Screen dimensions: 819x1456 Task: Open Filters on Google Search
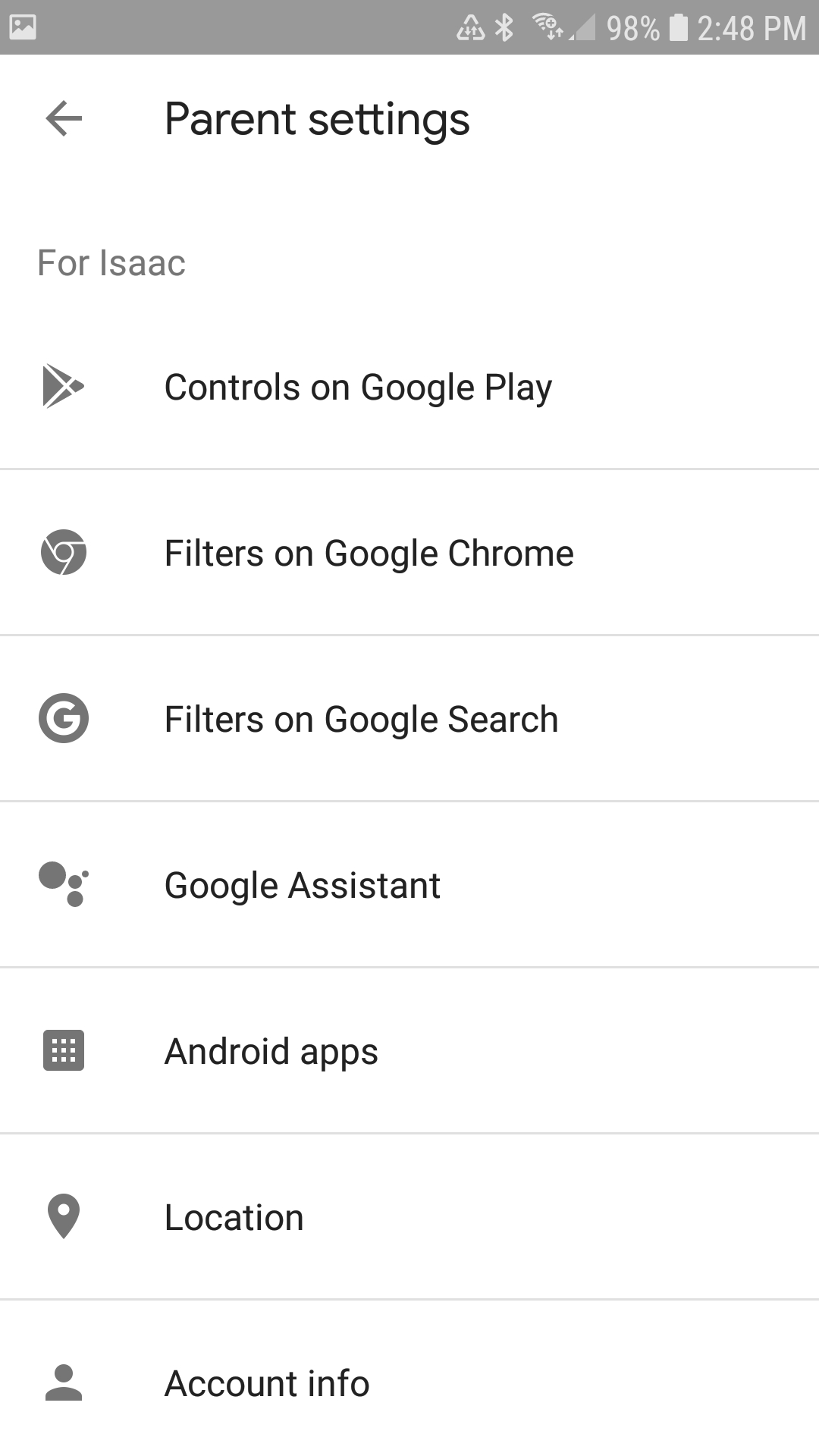pos(361,720)
